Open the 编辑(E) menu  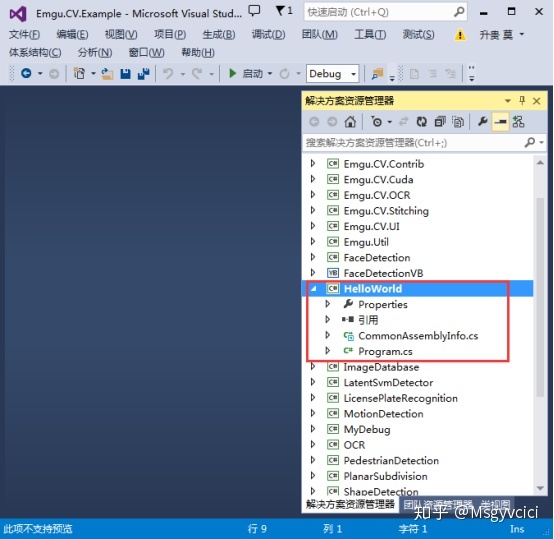(x=72, y=35)
